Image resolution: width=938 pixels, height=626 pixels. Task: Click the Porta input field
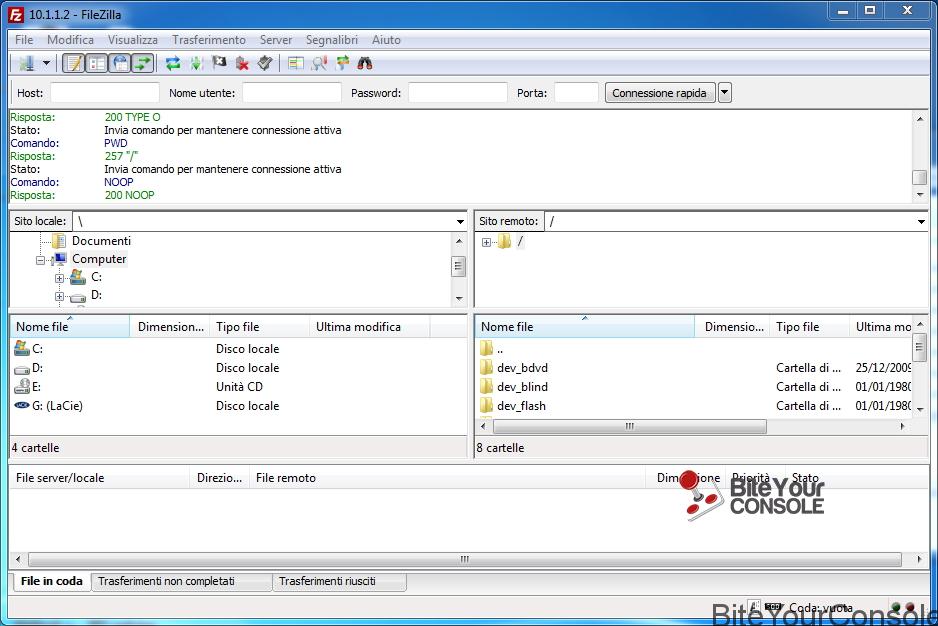click(576, 93)
